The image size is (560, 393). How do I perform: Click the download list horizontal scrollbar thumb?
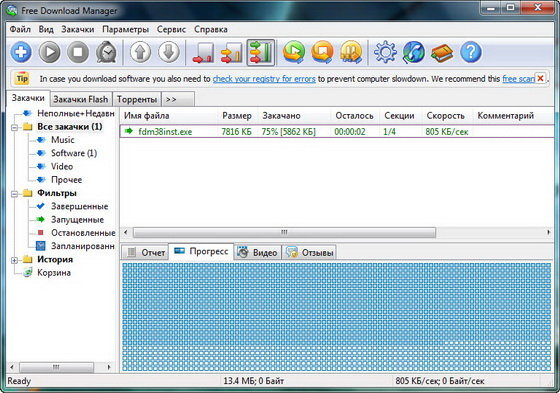coord(284,233)
